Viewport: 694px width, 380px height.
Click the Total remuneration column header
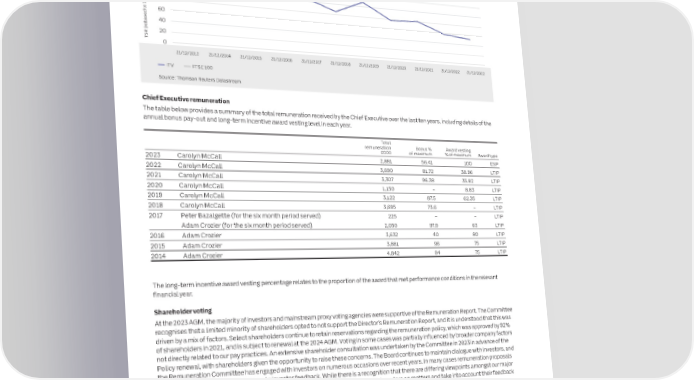point(378,147)
